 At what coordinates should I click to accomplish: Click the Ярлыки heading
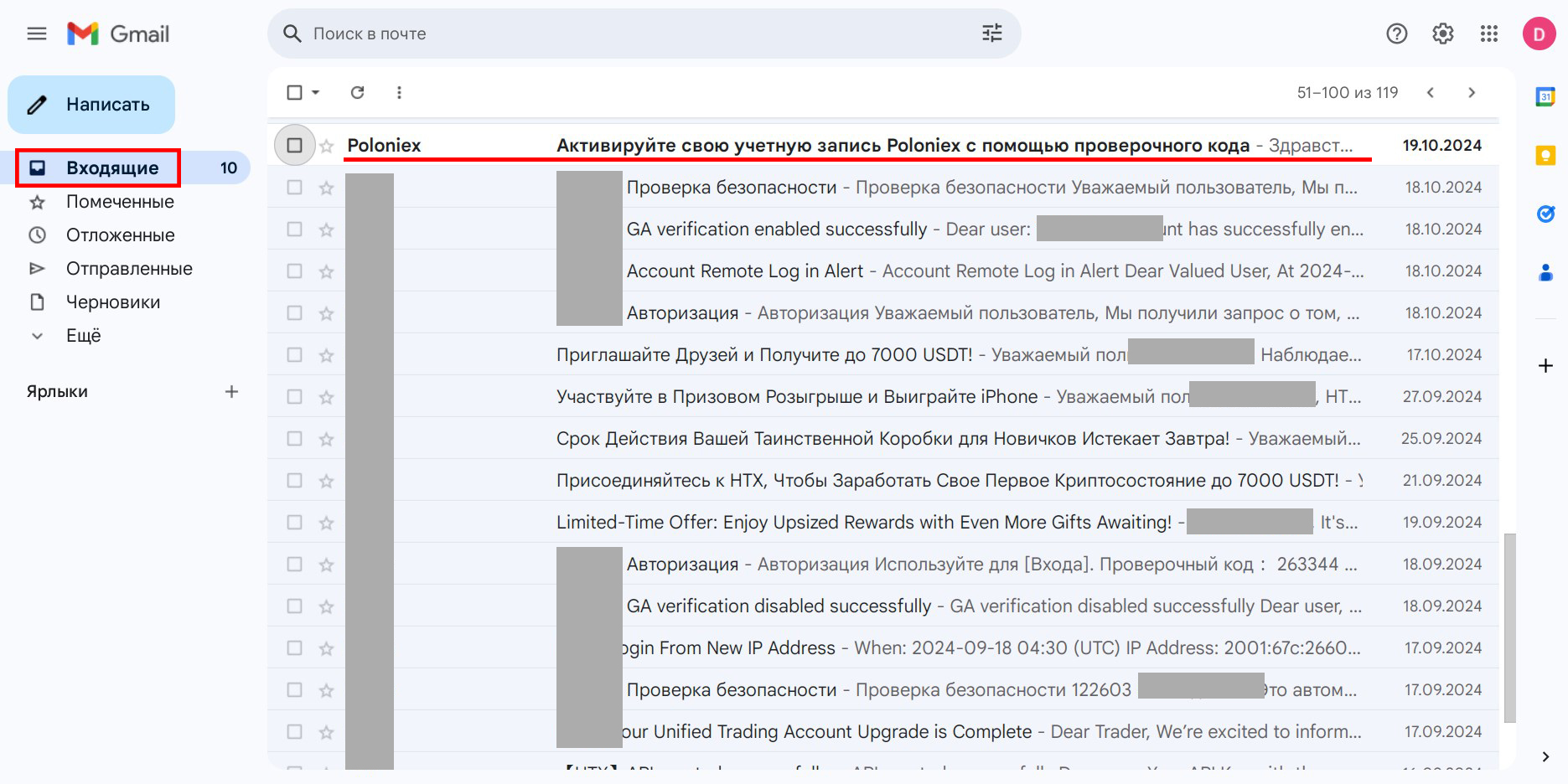(x=57, y=391)
